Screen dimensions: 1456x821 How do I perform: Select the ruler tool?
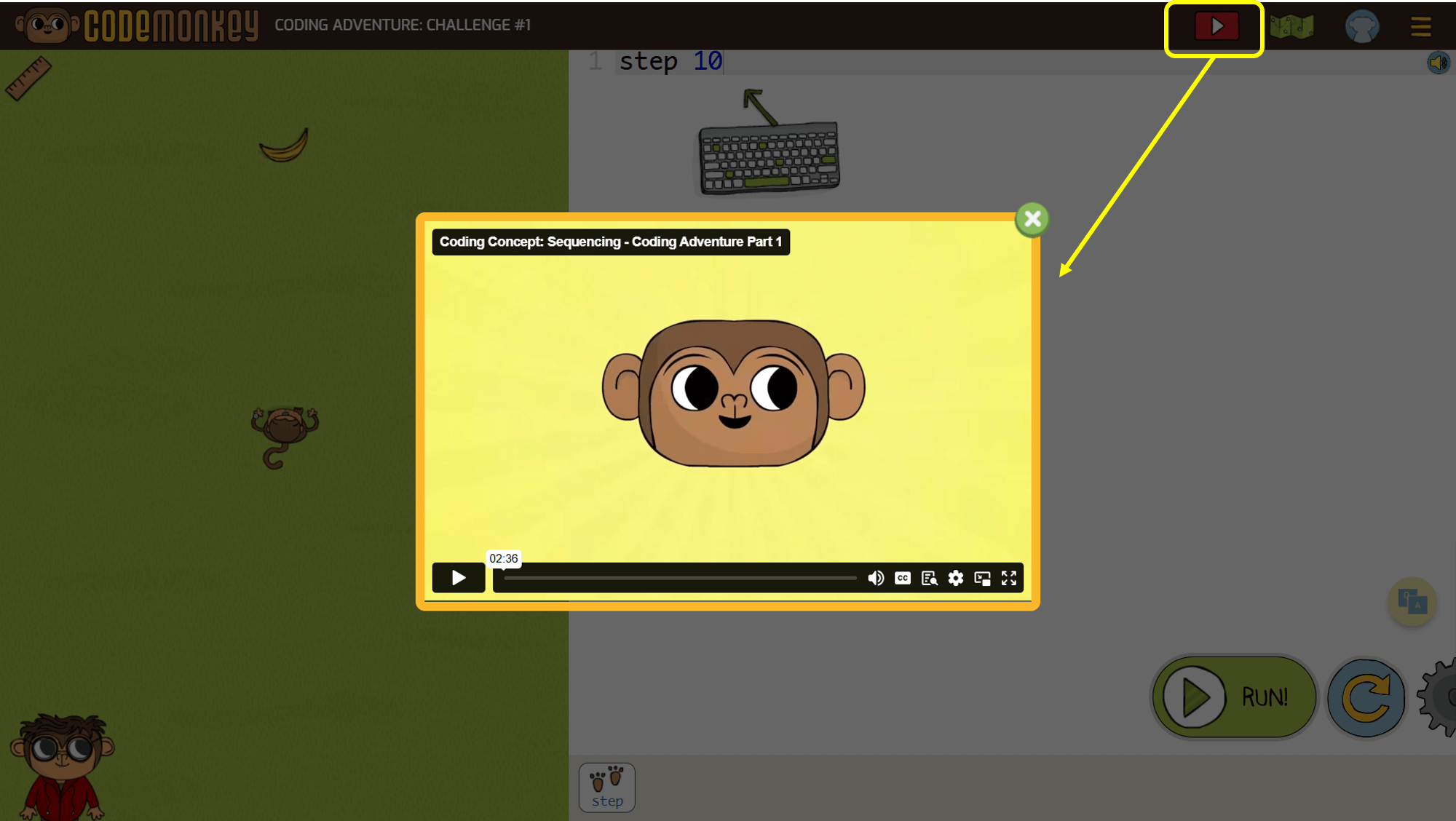(28, 78)
